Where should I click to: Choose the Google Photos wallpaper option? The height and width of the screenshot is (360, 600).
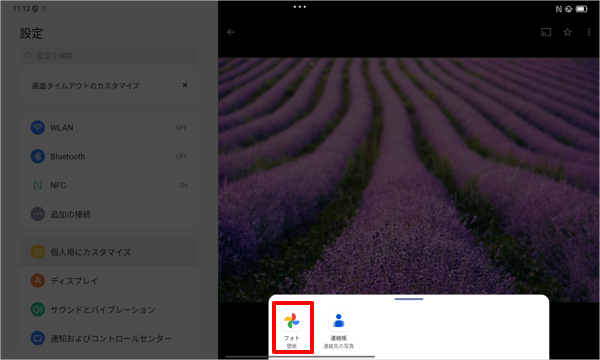pos(292,328)
